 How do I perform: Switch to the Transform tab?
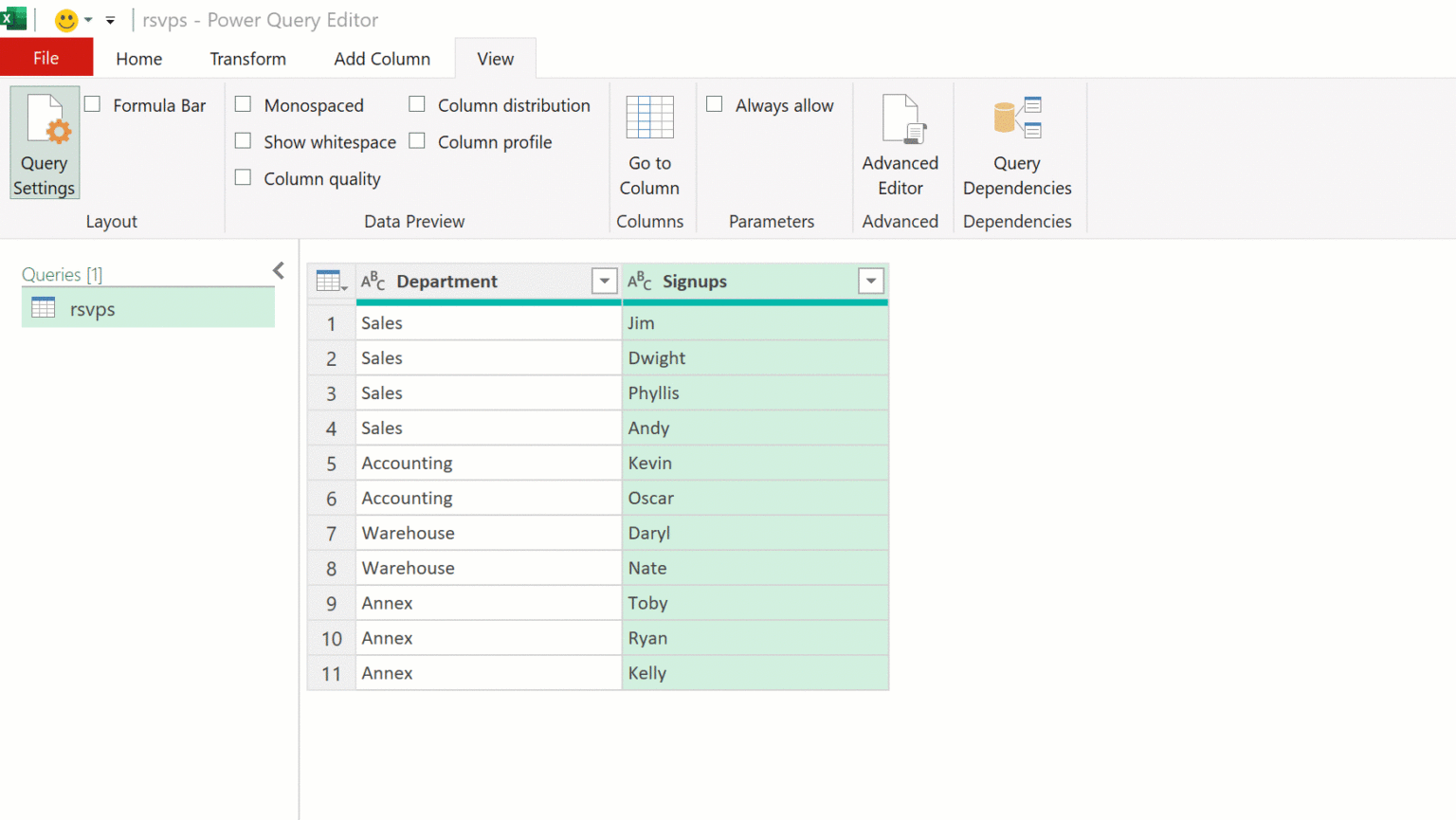247,59
